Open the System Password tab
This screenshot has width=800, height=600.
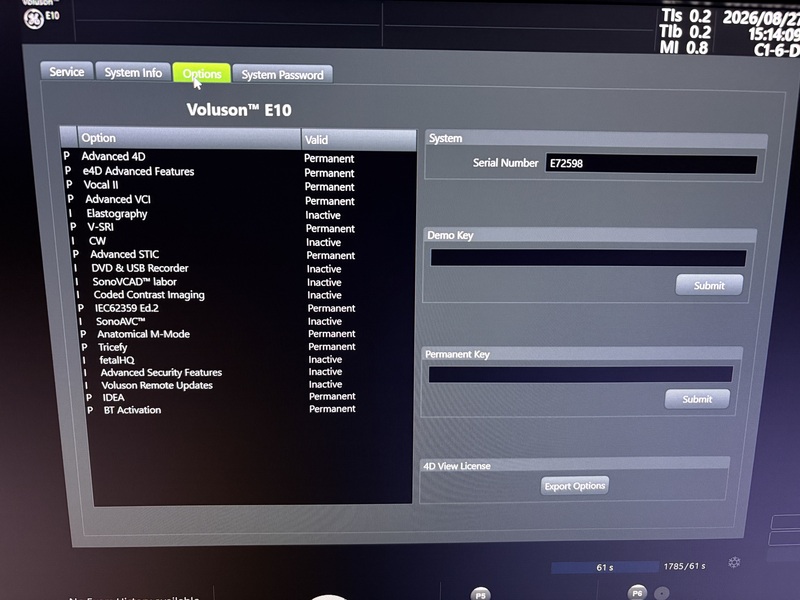point(282,74)
